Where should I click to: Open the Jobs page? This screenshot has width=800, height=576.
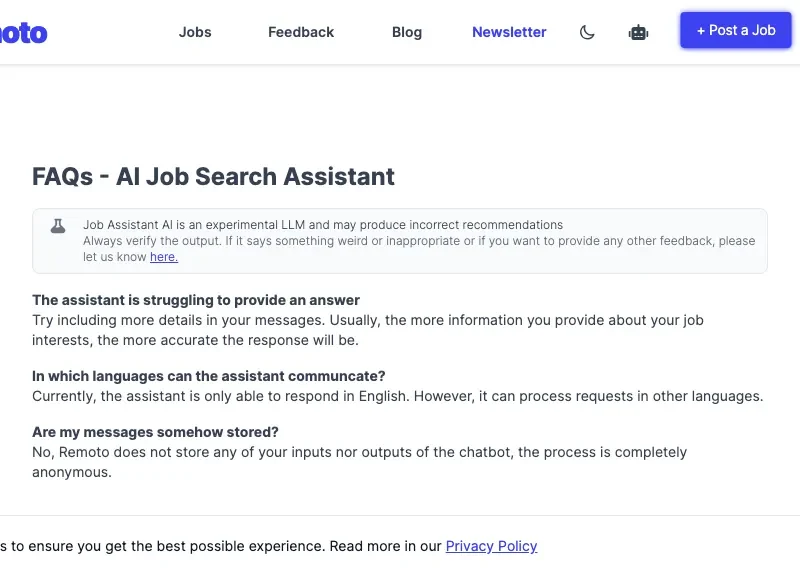(x=195, y=32)
